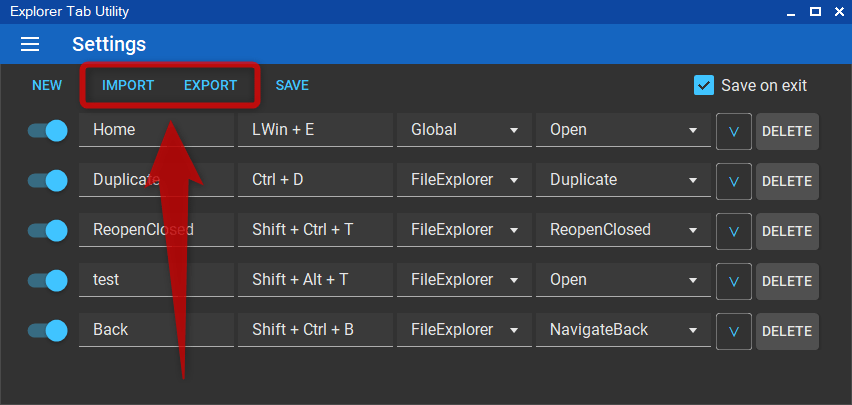Disable the Home hotkey toggle
Viewport: 852px width, 405px height.
click(48, 131)
